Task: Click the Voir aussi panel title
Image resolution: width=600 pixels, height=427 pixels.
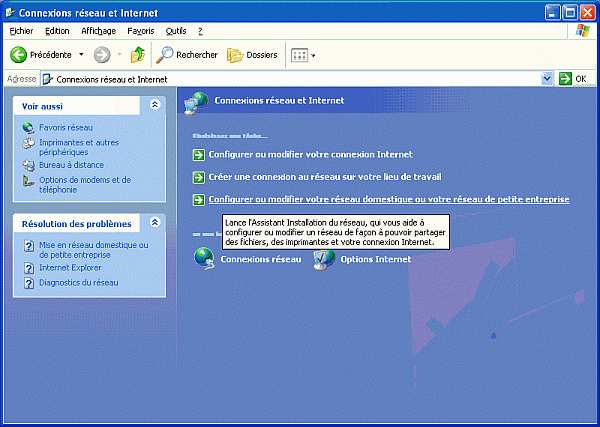Action: [42, 106]
